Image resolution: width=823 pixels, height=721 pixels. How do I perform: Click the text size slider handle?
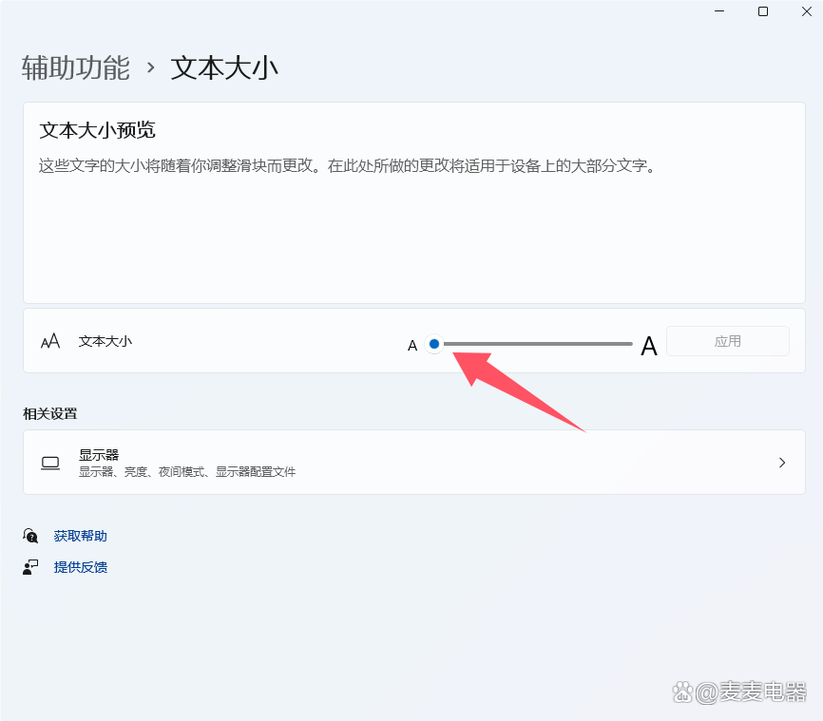[434, 344]
